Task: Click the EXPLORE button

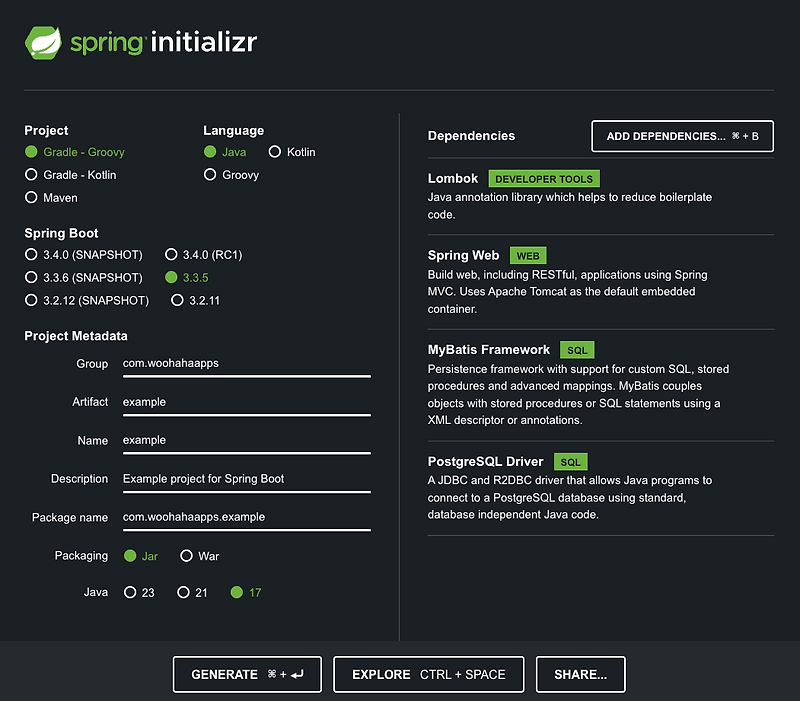Action: pos(430,674)
